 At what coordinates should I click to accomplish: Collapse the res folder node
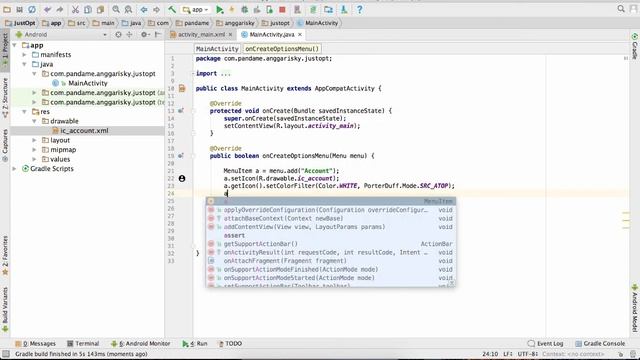24,111
